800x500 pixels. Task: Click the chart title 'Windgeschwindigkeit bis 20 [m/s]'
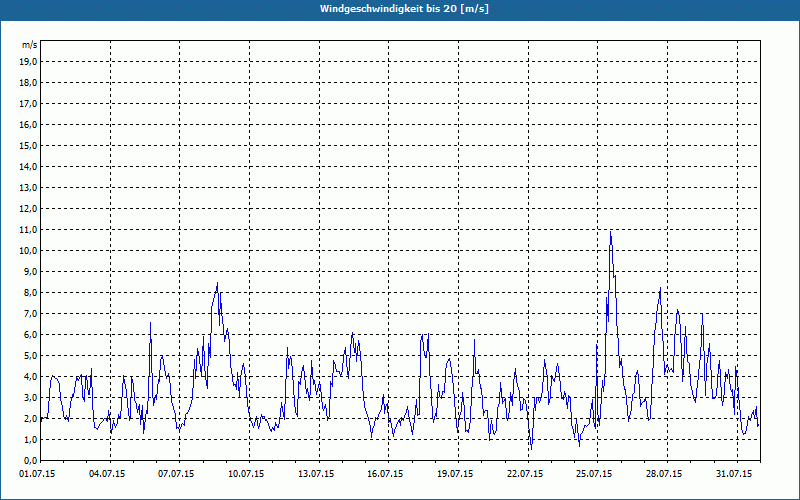[404, 9]
